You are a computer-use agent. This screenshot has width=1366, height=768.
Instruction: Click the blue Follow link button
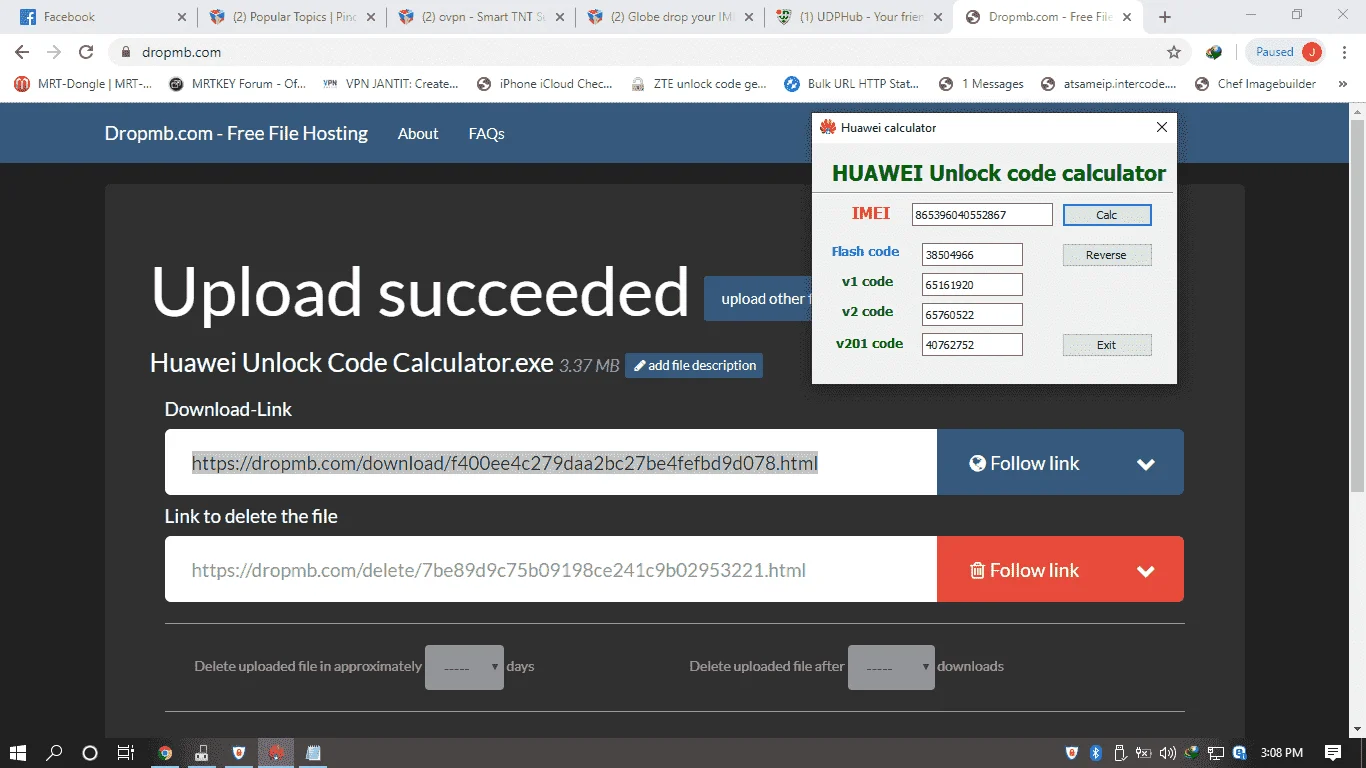pos(1023,463)
